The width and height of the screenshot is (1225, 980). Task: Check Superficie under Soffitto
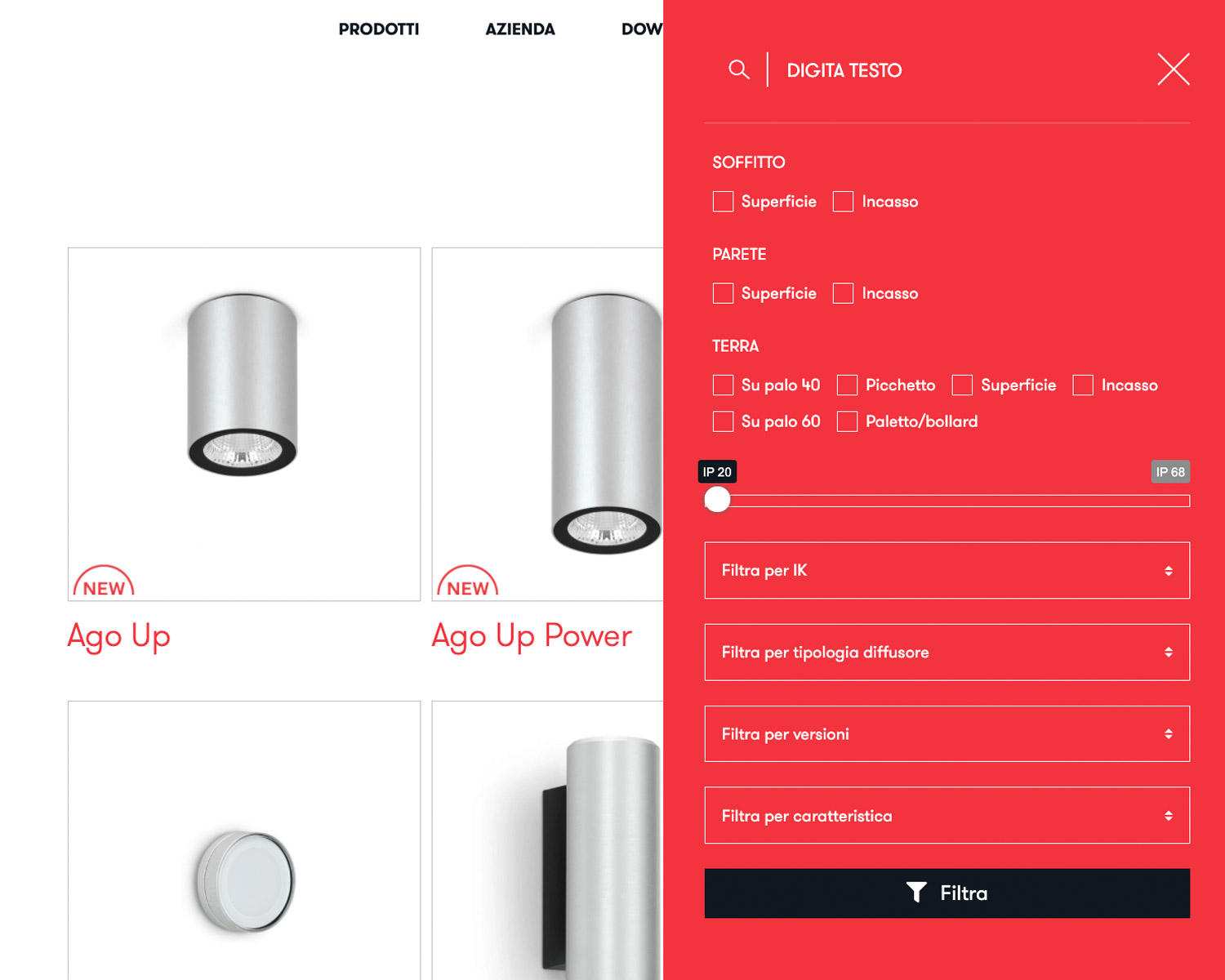point(723,202)
